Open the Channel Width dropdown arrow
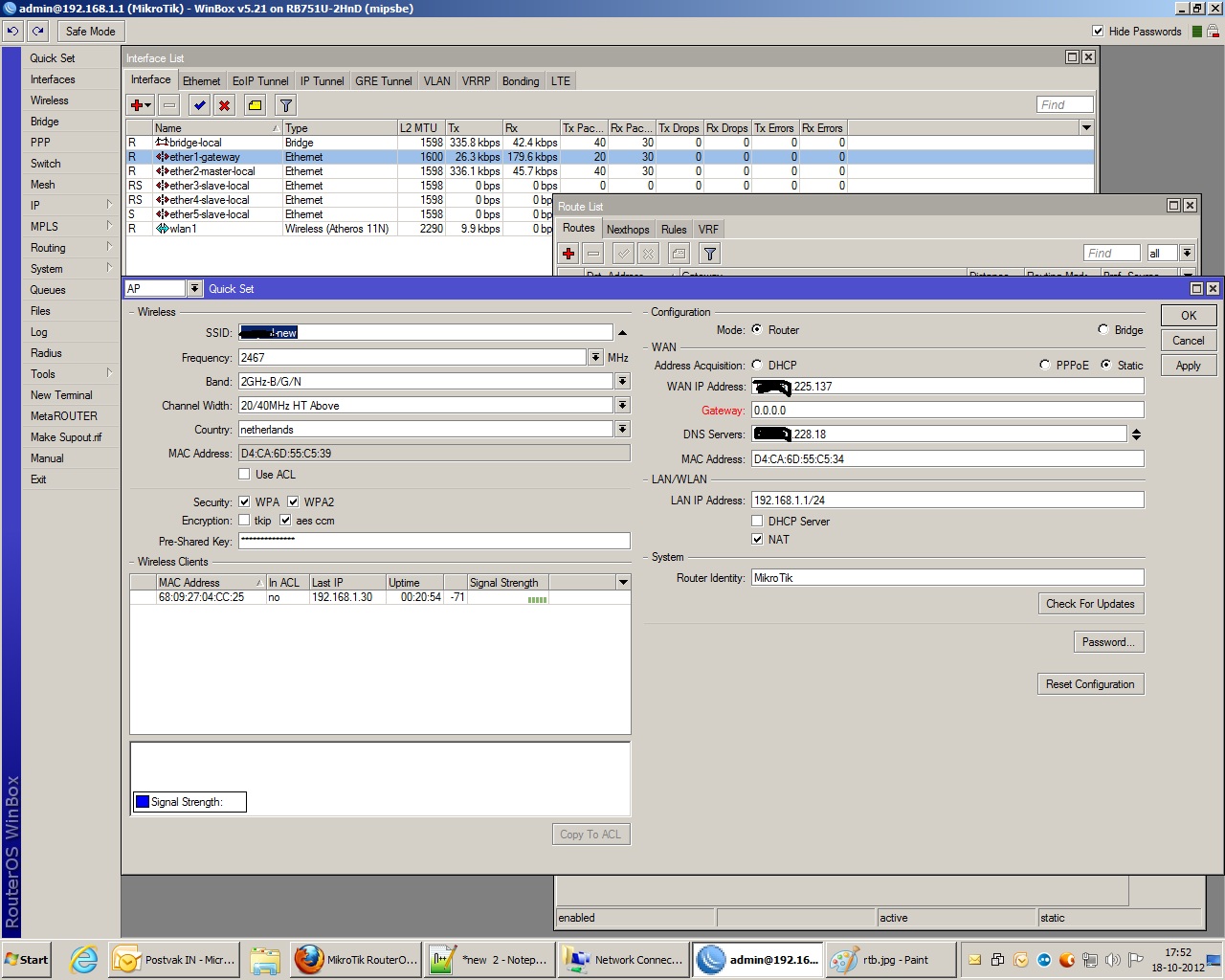Viewport: 1225px width, 980px height. coord(622,405)
